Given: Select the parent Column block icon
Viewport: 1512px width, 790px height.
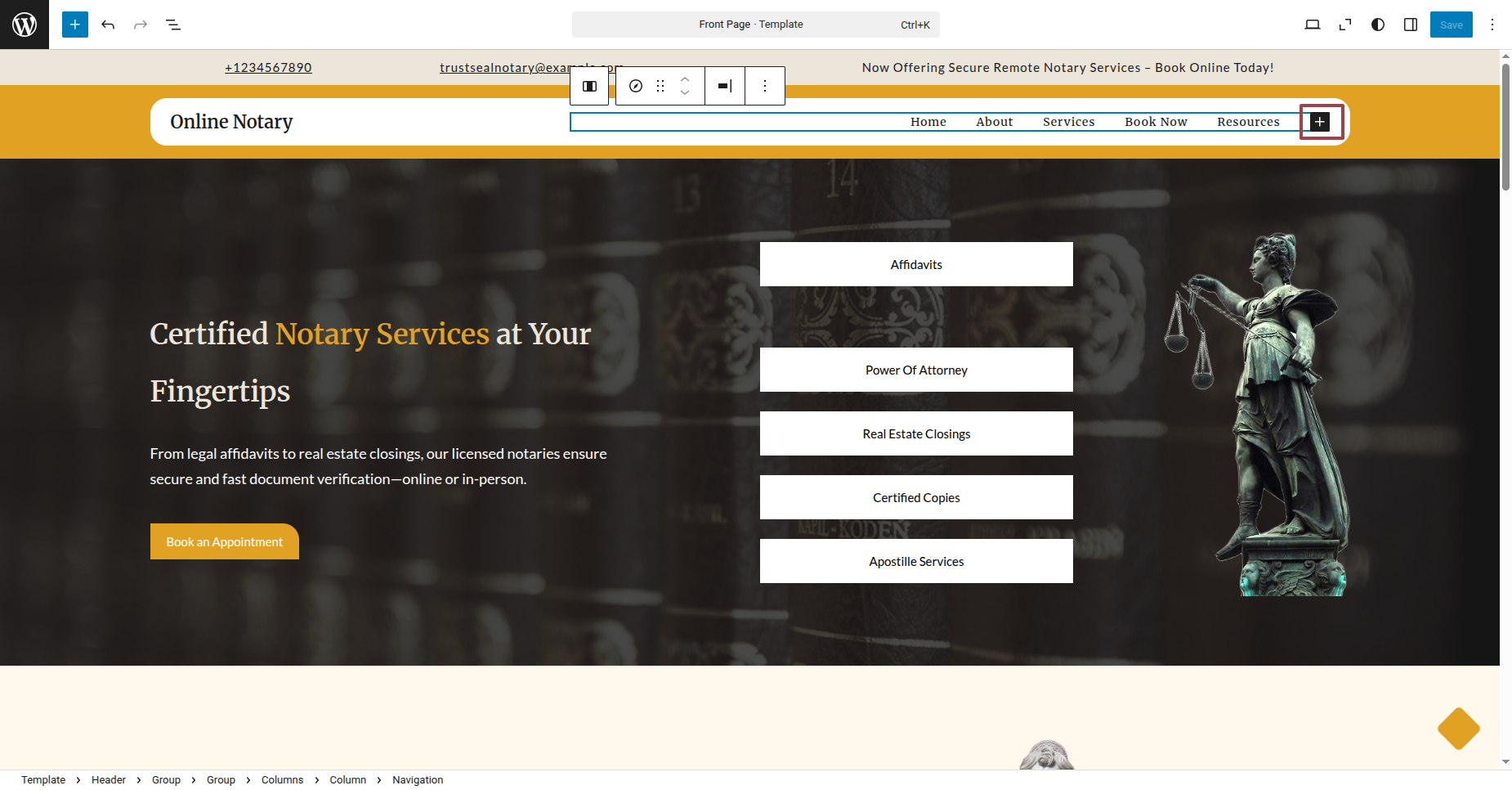Looking at the screenshot, I should [589, 86].
